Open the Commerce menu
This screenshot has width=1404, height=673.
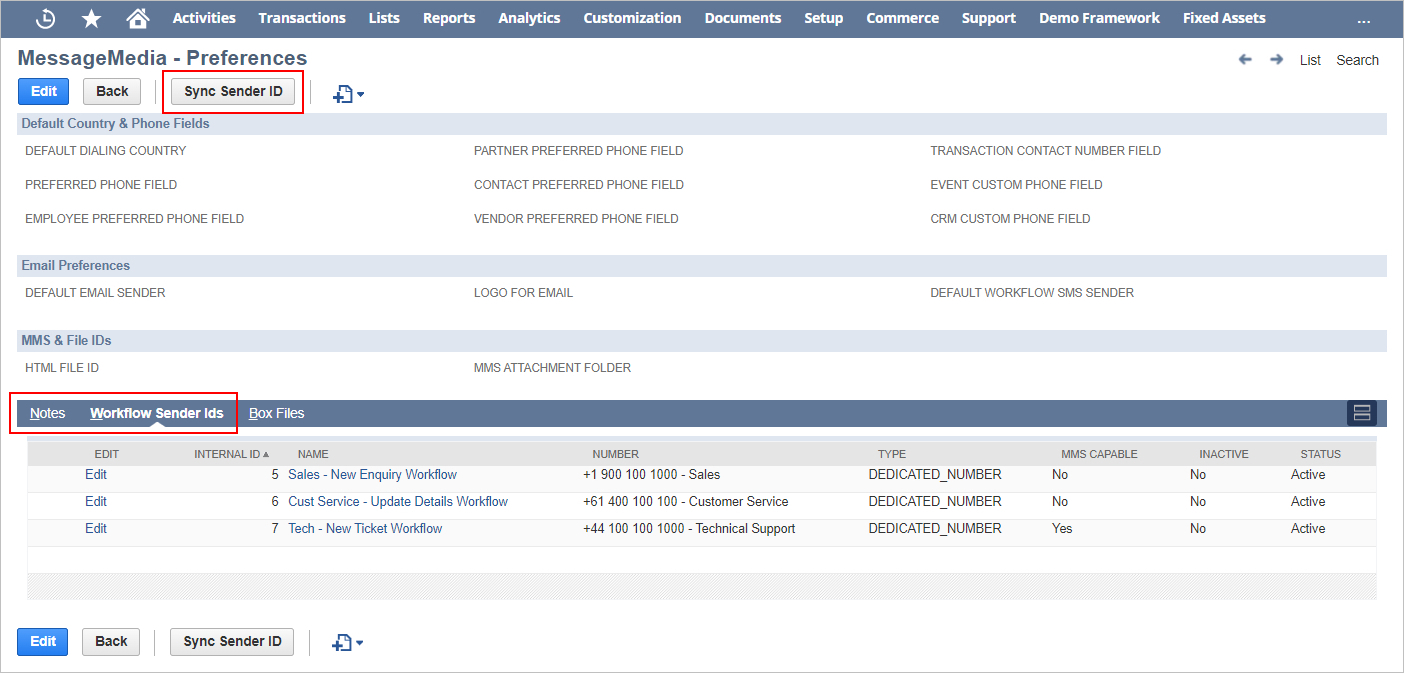pos(903,18)
